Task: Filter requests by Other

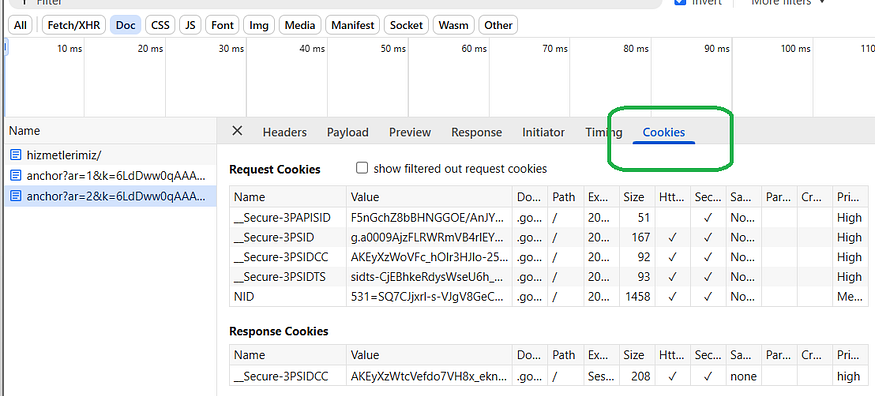Action: 498,25
